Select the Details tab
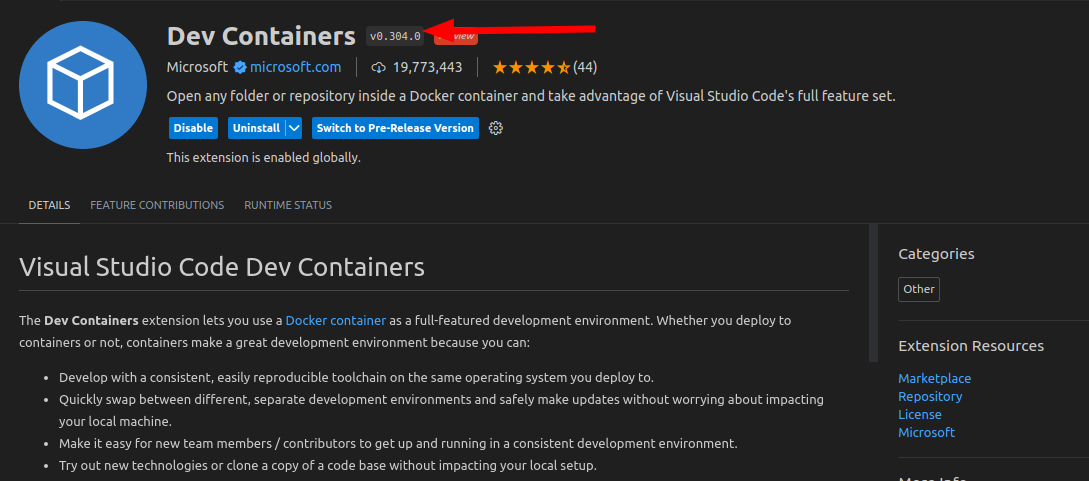This screenshot has height=481, width=1089. click(x=49, y=205)
